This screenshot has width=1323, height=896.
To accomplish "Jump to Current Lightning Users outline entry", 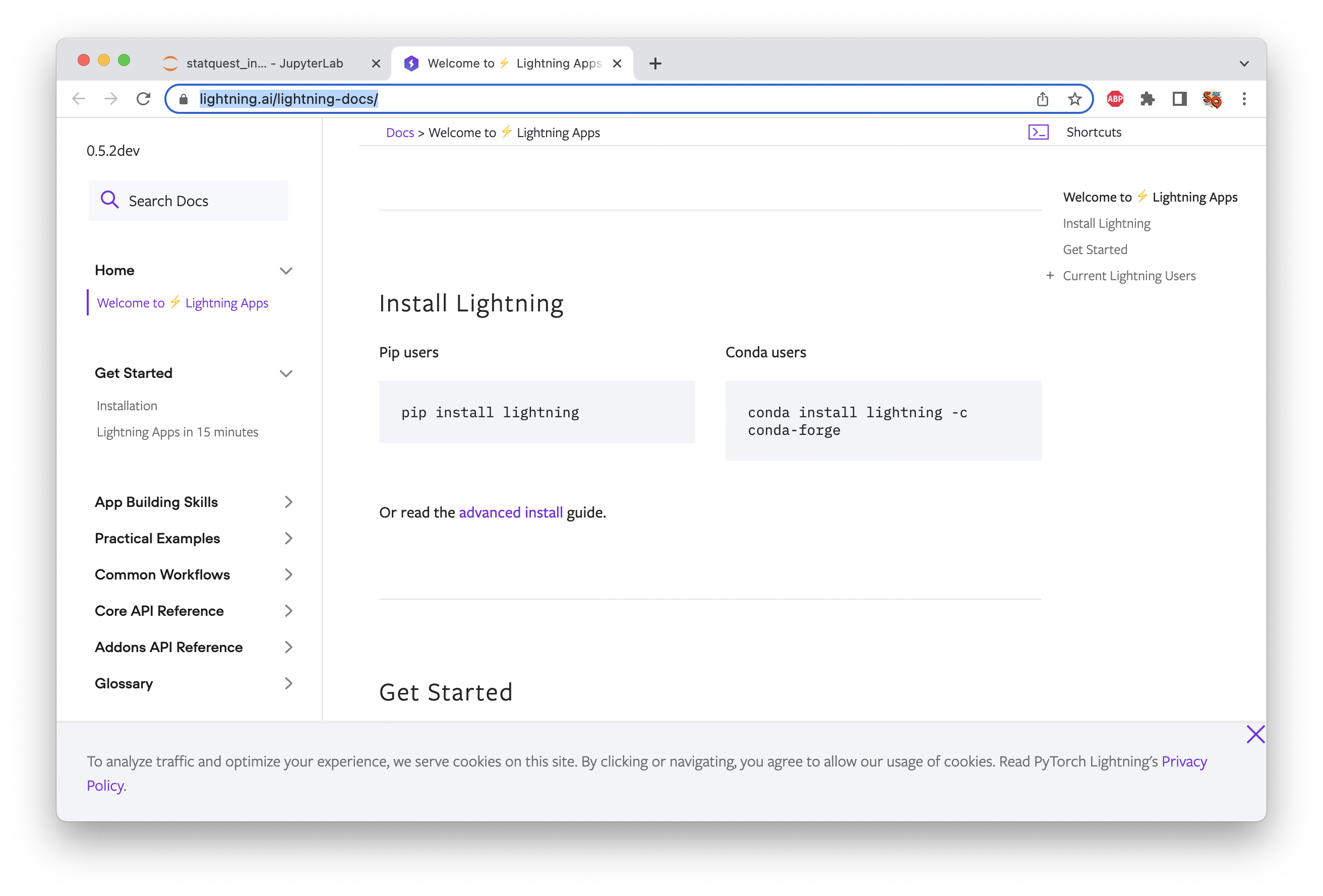I will click(x=1129, y=275).
